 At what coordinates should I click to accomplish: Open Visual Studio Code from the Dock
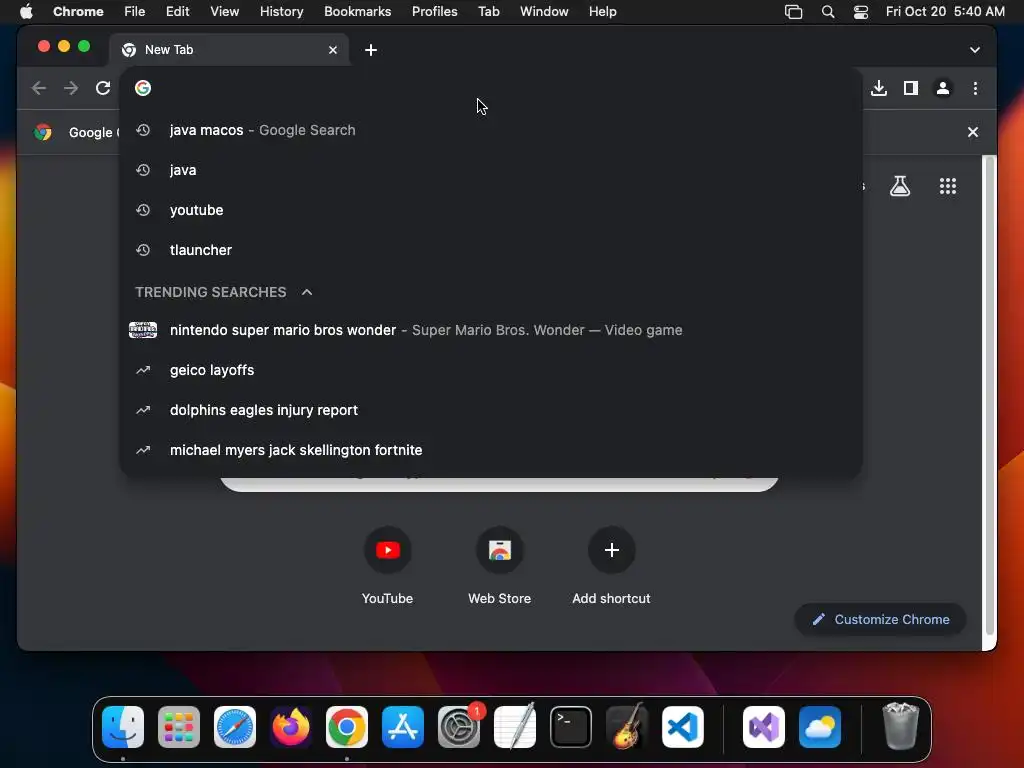click(683, 727)
